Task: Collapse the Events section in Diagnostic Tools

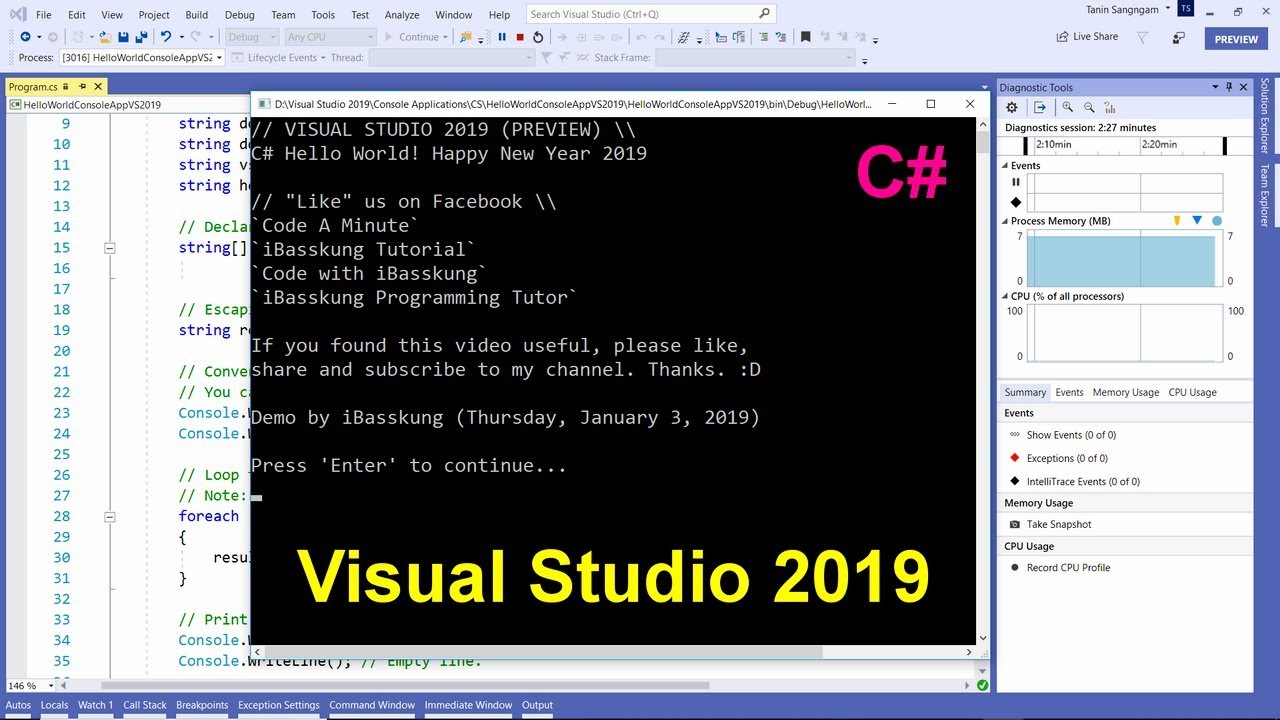Action: (x=1005, y=166)
